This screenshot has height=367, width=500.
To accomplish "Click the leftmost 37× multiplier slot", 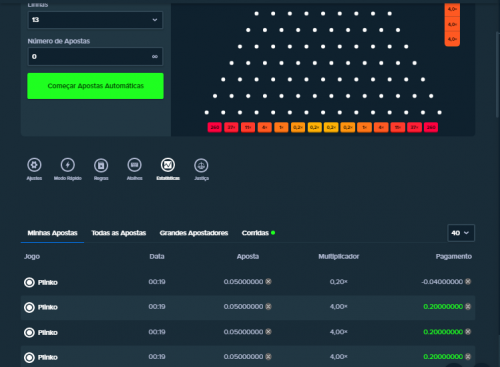I will click(x=231, y=127).
